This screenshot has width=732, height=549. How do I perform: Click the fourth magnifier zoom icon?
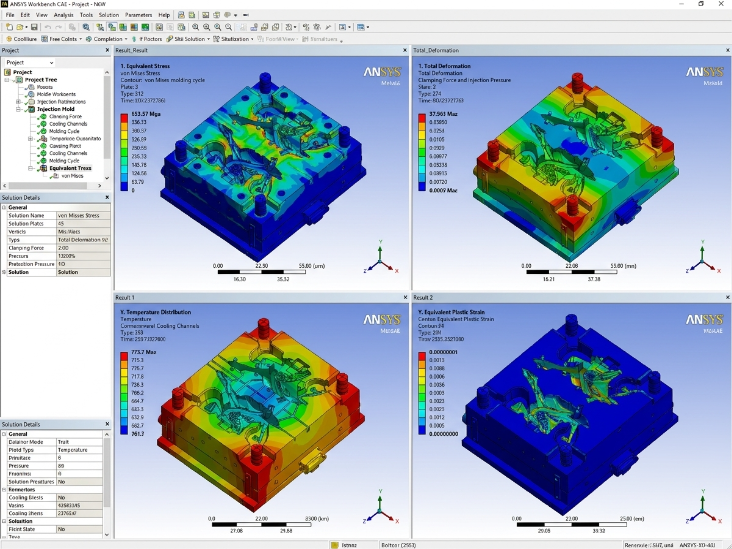point(228,27)
